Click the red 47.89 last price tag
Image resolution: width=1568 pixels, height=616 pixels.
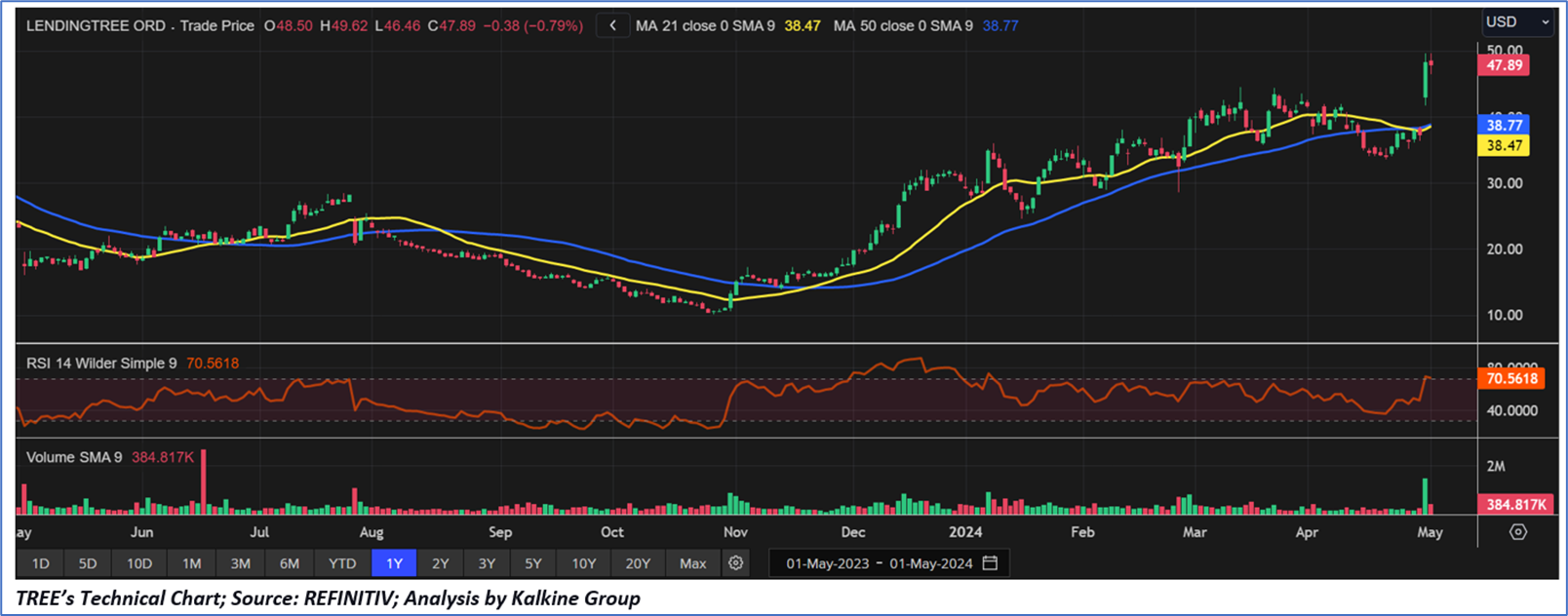coord(1504,65)
